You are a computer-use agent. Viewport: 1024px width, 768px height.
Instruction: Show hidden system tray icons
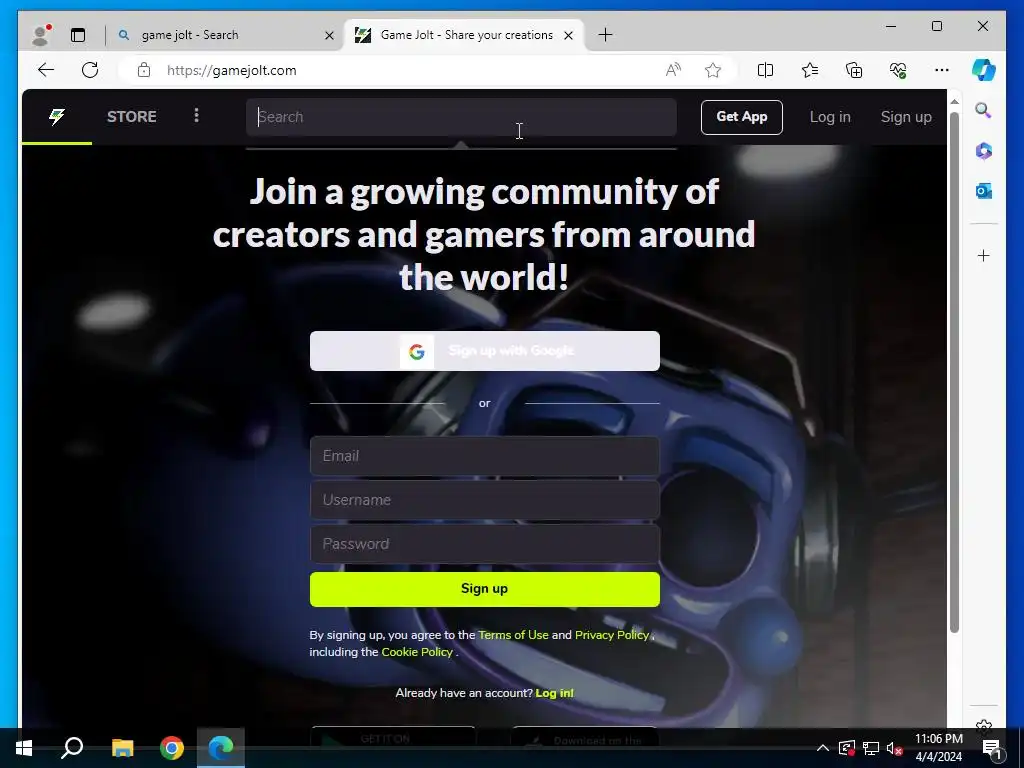point(823,748)
